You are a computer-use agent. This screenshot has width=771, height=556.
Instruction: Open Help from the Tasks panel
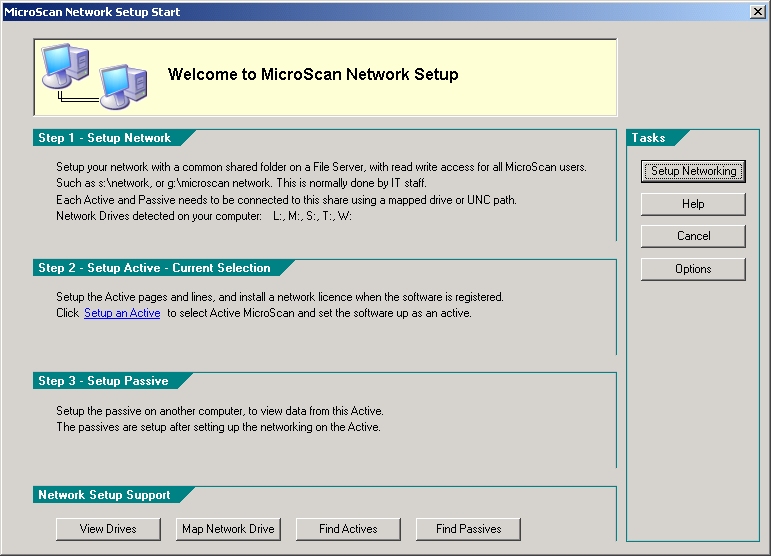coord(693,204)
